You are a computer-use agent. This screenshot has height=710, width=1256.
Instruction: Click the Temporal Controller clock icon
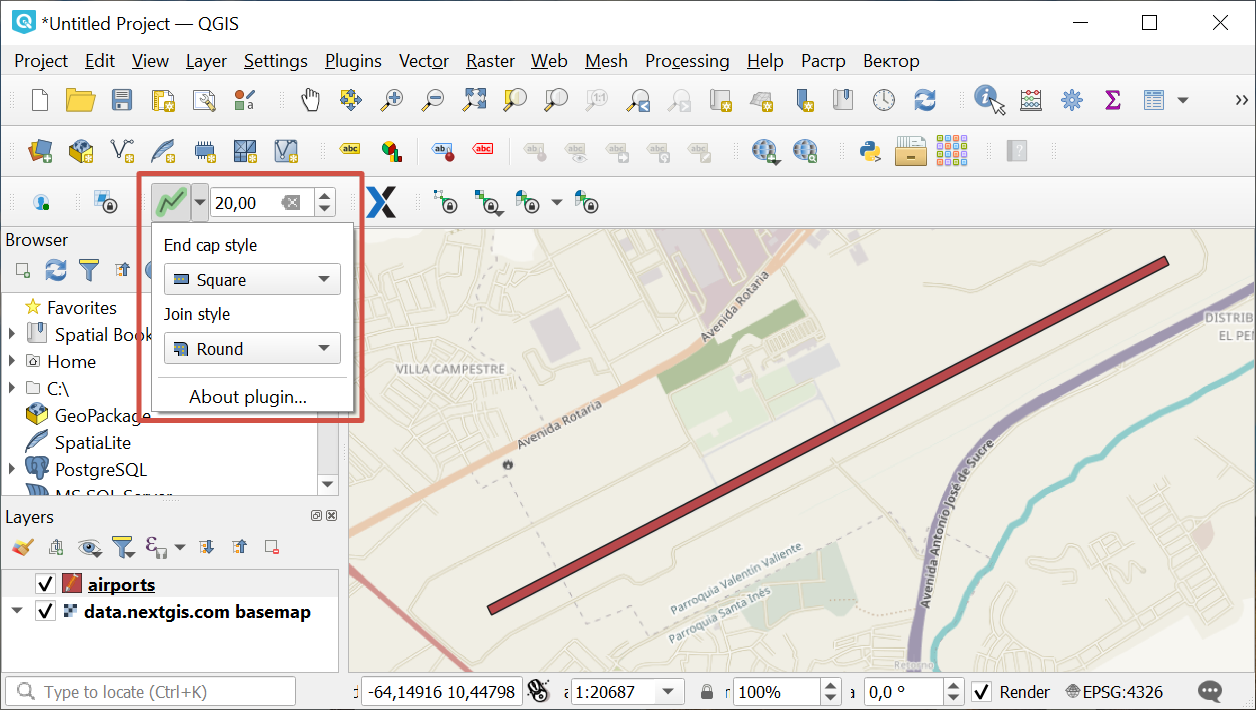(884, 99)
